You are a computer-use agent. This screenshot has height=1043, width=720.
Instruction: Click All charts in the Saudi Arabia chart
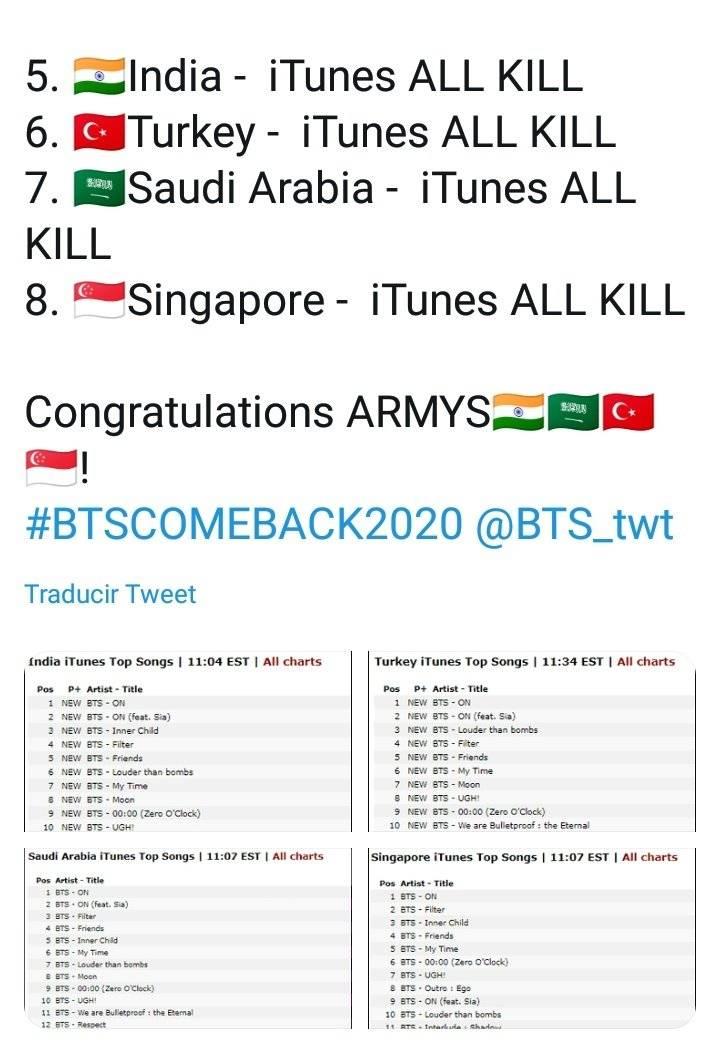tap(297, 857)
